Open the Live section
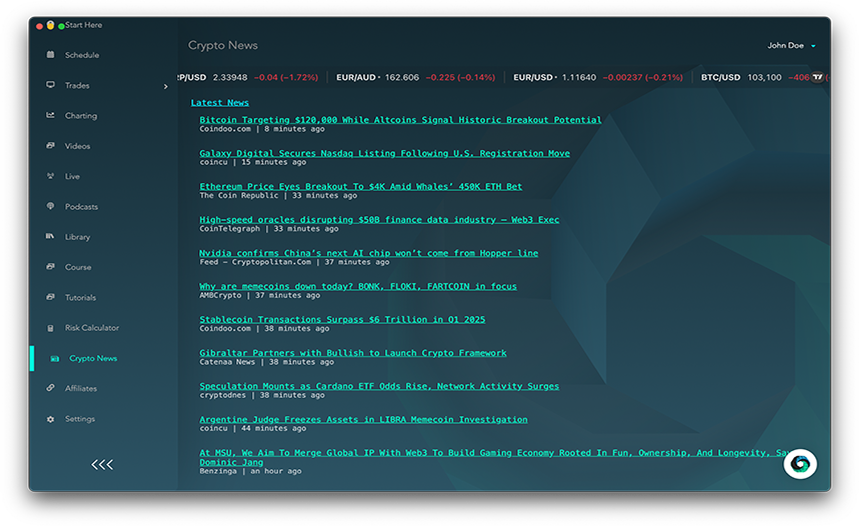Viewport: 859px width, 526px height. [x=72, y=176]
